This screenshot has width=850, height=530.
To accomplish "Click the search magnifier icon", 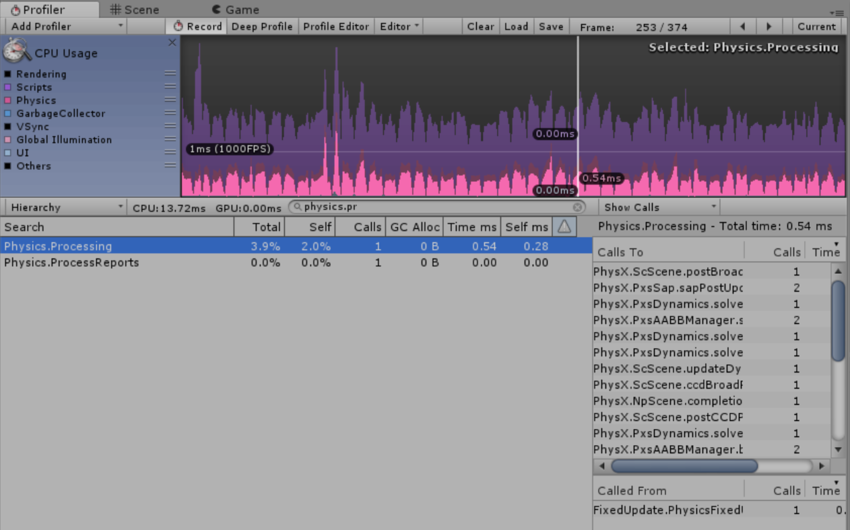I will tap(297, 207).
